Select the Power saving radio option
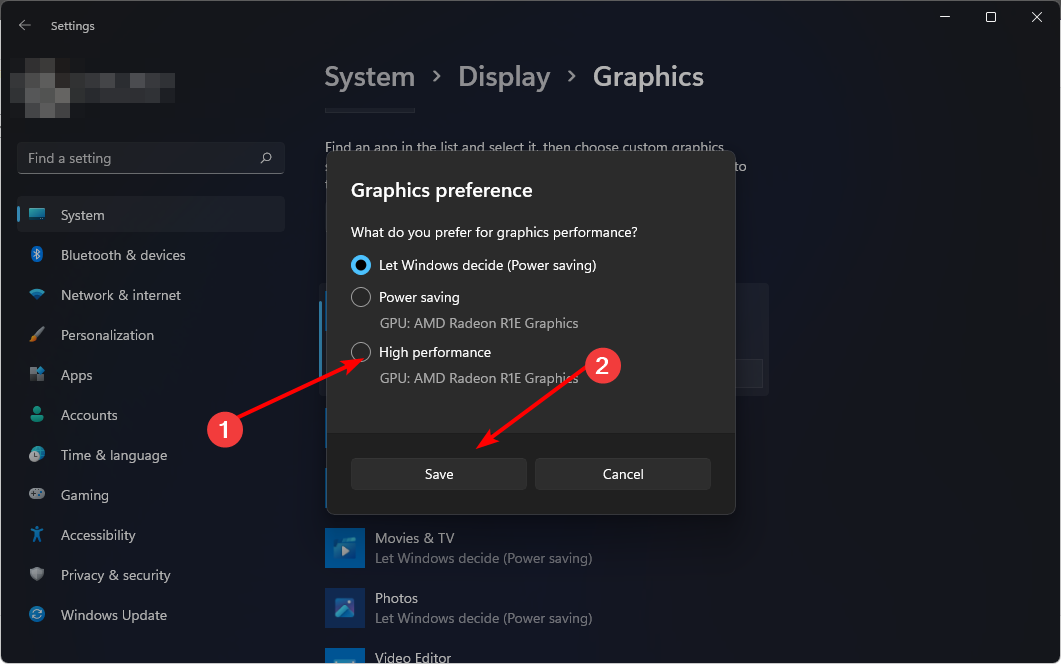 click(x=361, y=297)
